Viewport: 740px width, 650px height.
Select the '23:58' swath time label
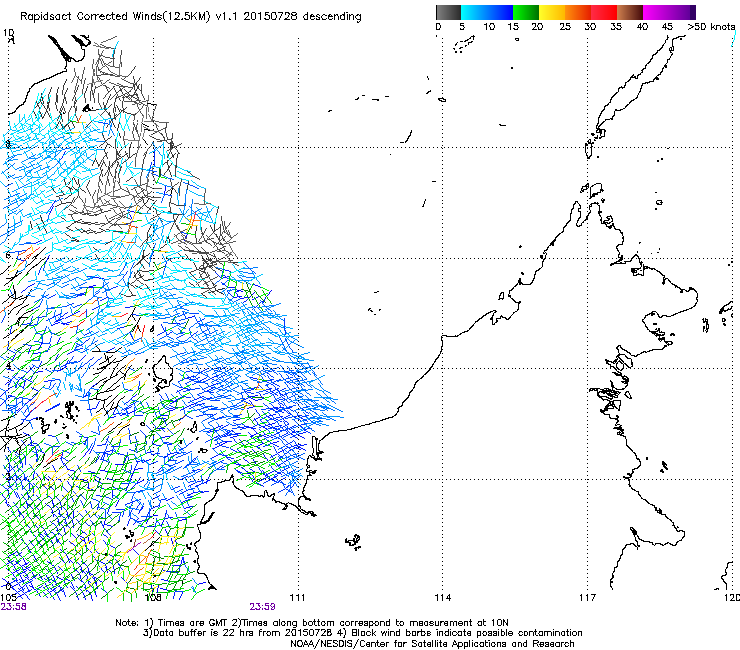pos(13,607)
